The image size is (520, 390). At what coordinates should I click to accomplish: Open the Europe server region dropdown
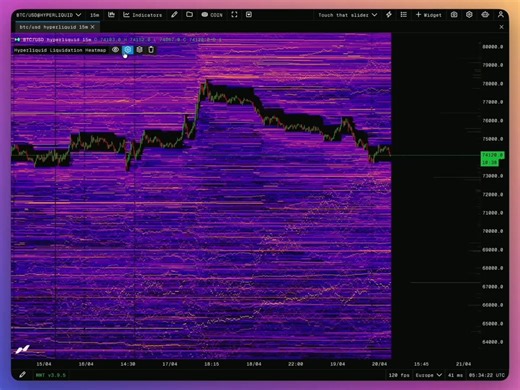pyautogui.click(x=428, y=375)
